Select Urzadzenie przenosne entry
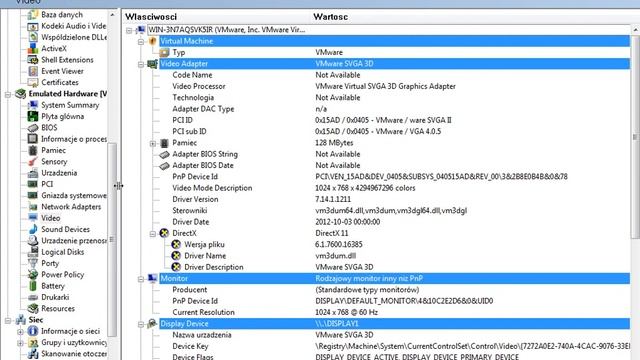Screen dimensions: 640x360 point(74,241)
